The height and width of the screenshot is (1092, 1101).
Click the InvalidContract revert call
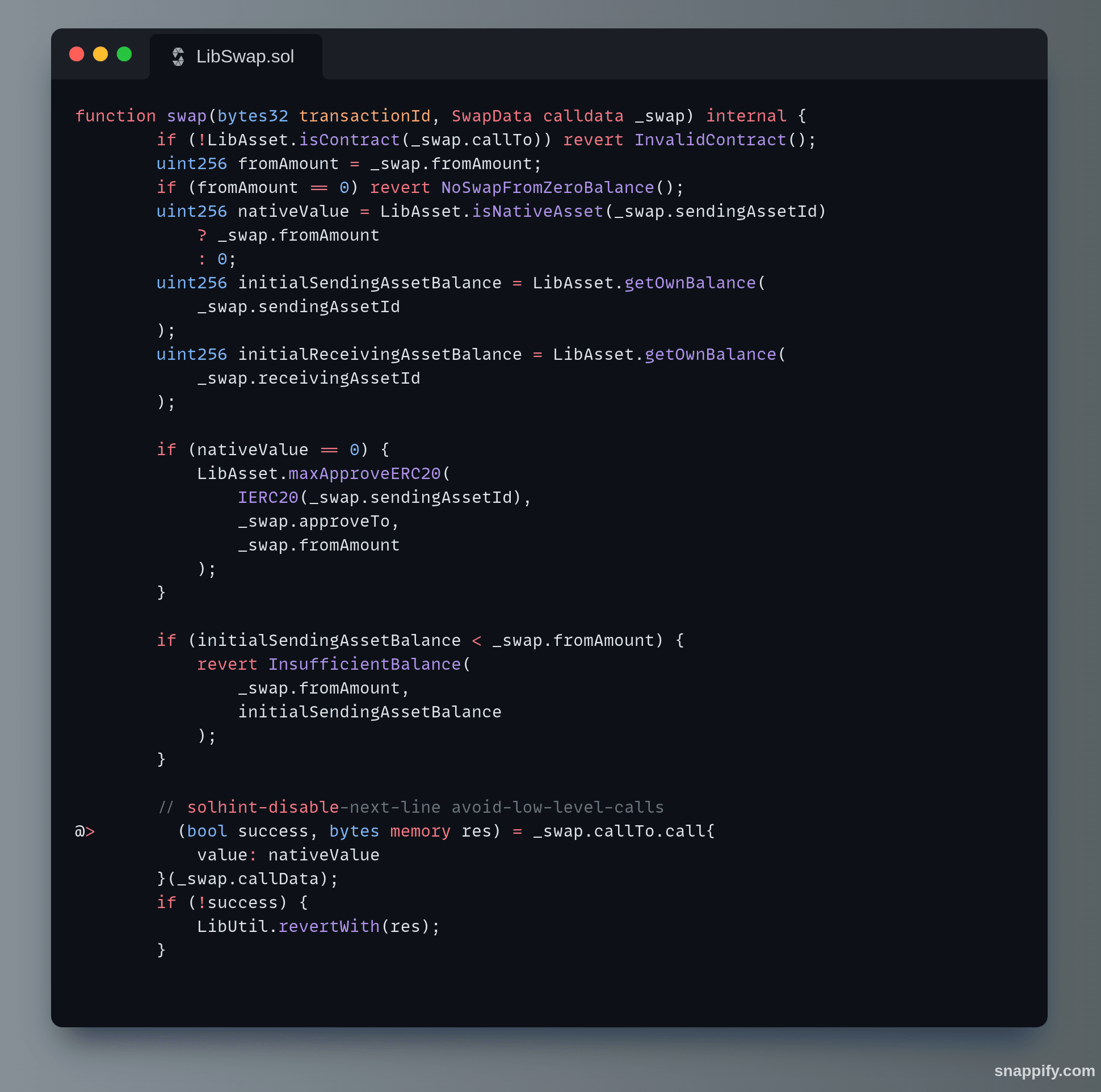point(709,140)
